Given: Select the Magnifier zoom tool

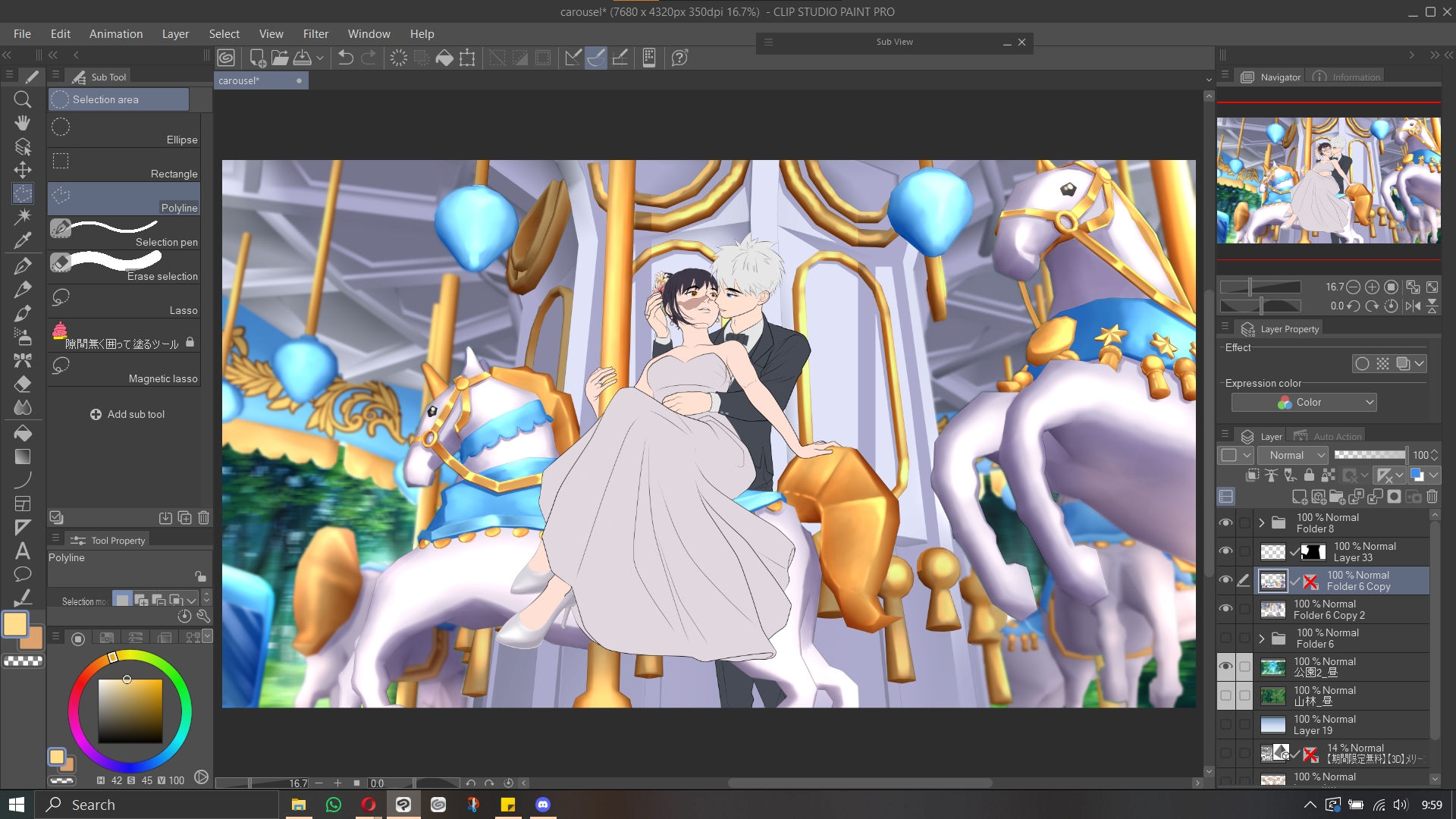Looking at the screenshot, I should click(x=23, y=99).
